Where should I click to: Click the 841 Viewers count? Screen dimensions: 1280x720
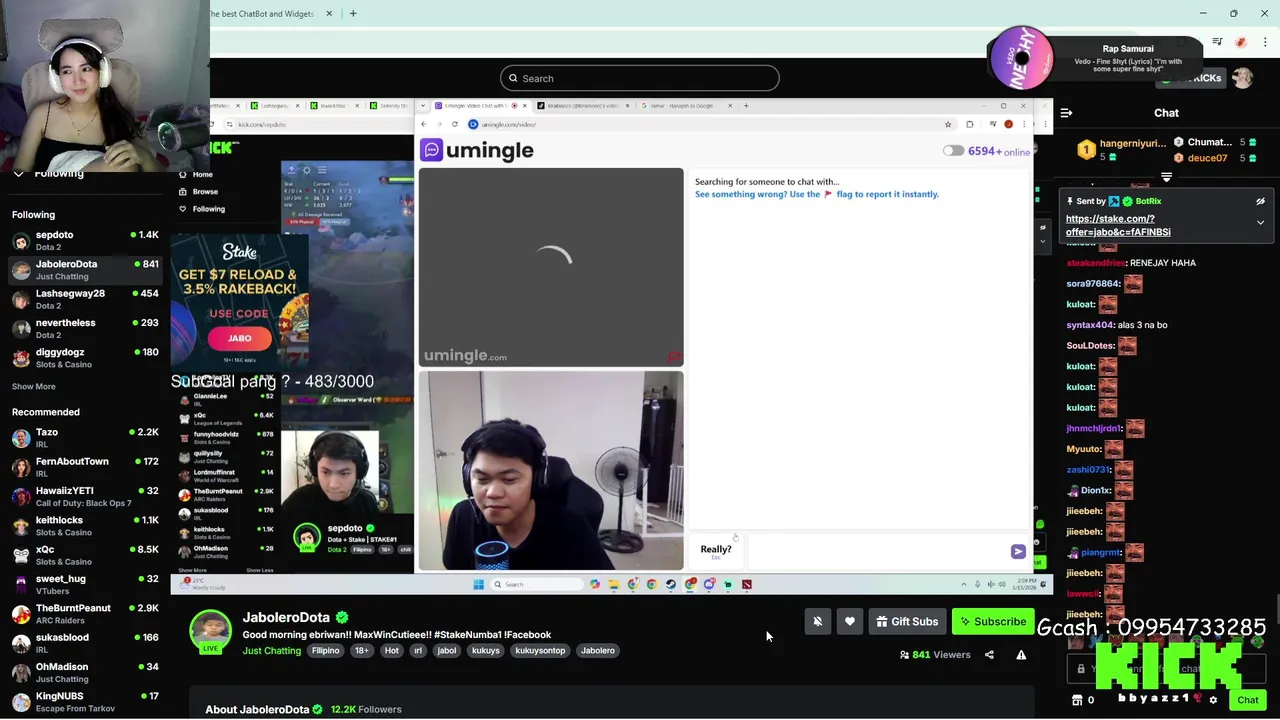(935, 655)
